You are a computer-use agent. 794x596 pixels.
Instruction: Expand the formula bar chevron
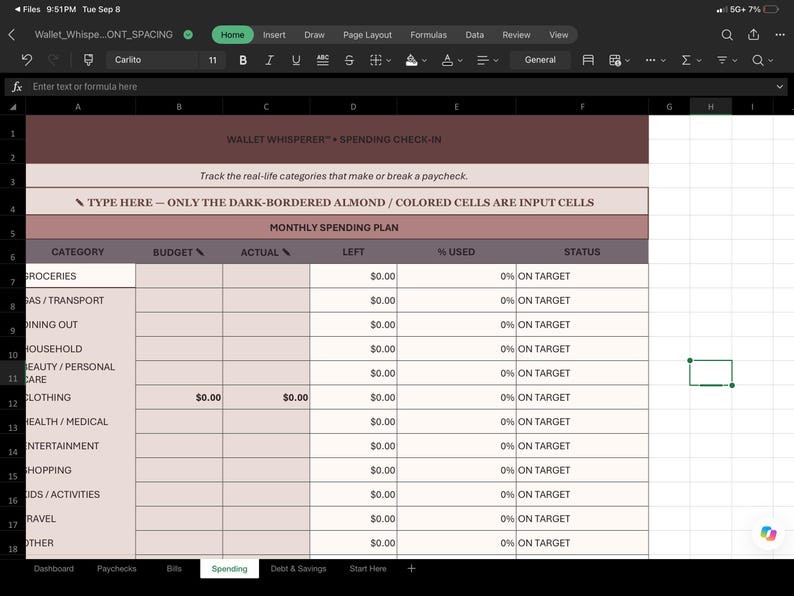coord(779,87)
